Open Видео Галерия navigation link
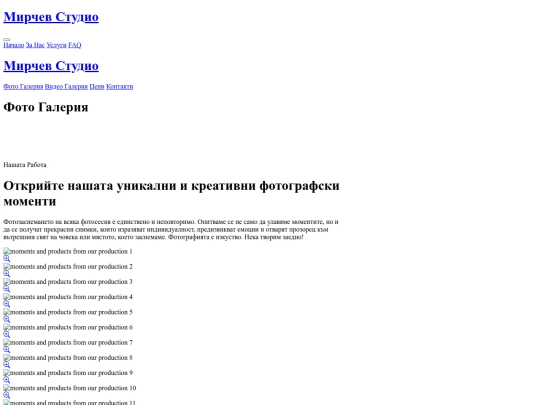The height and width of the screenshot is (405, 540). tap(66, 86)
